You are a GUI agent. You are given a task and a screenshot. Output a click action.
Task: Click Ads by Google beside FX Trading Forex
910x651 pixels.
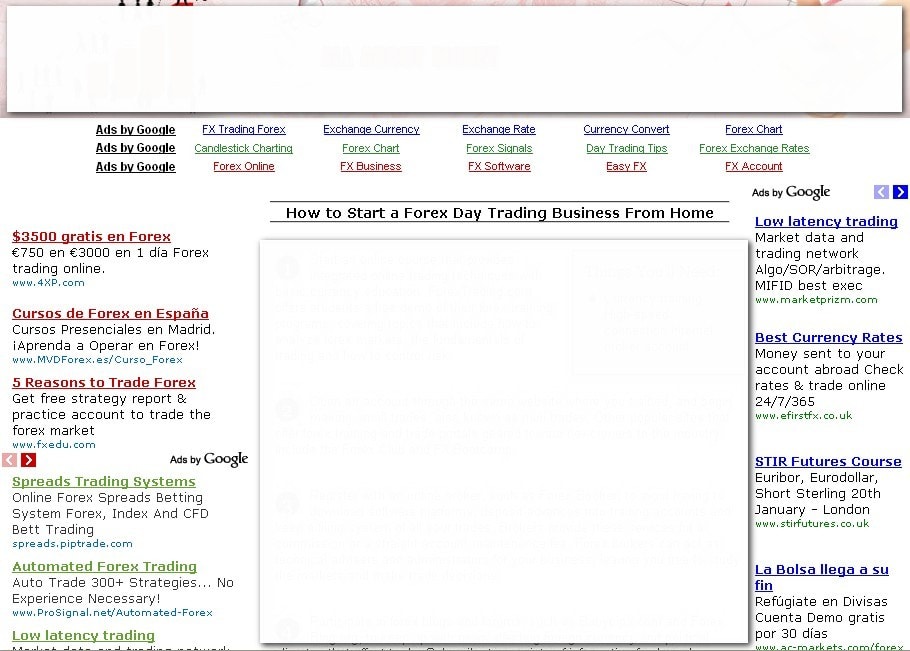(135, 129)
